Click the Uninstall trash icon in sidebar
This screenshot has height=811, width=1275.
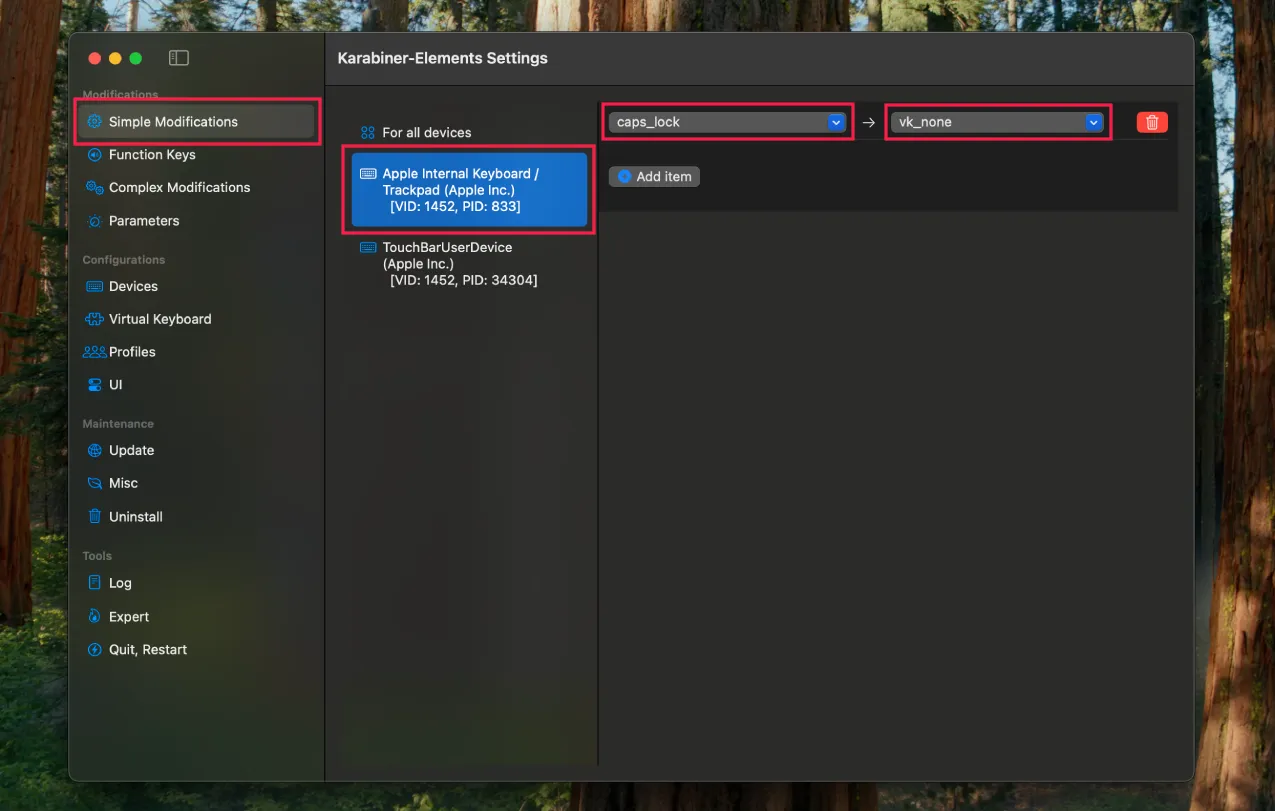tap(95, 517)
